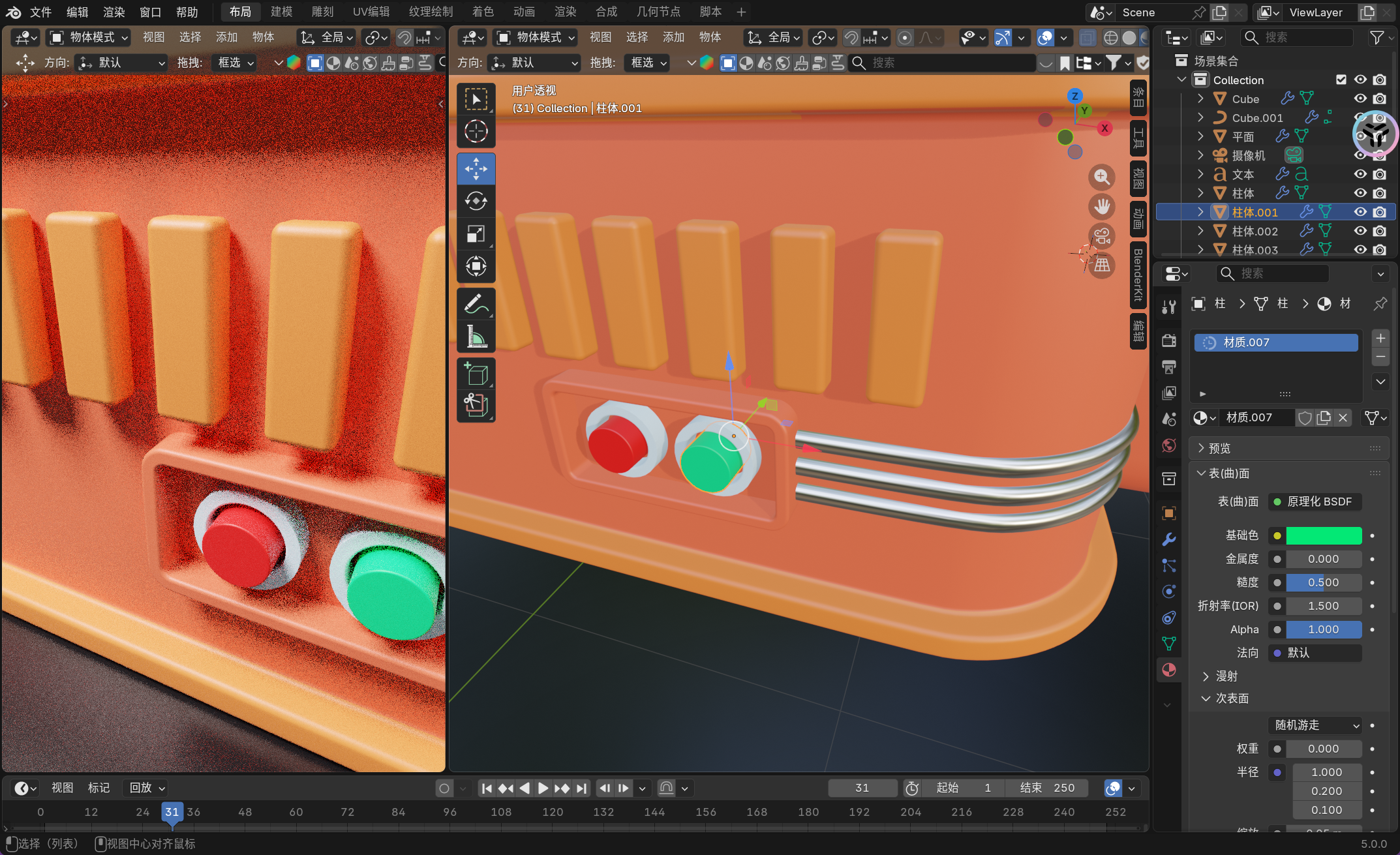Switch to the 着色 workspace tab

click(x=483, y=12)
